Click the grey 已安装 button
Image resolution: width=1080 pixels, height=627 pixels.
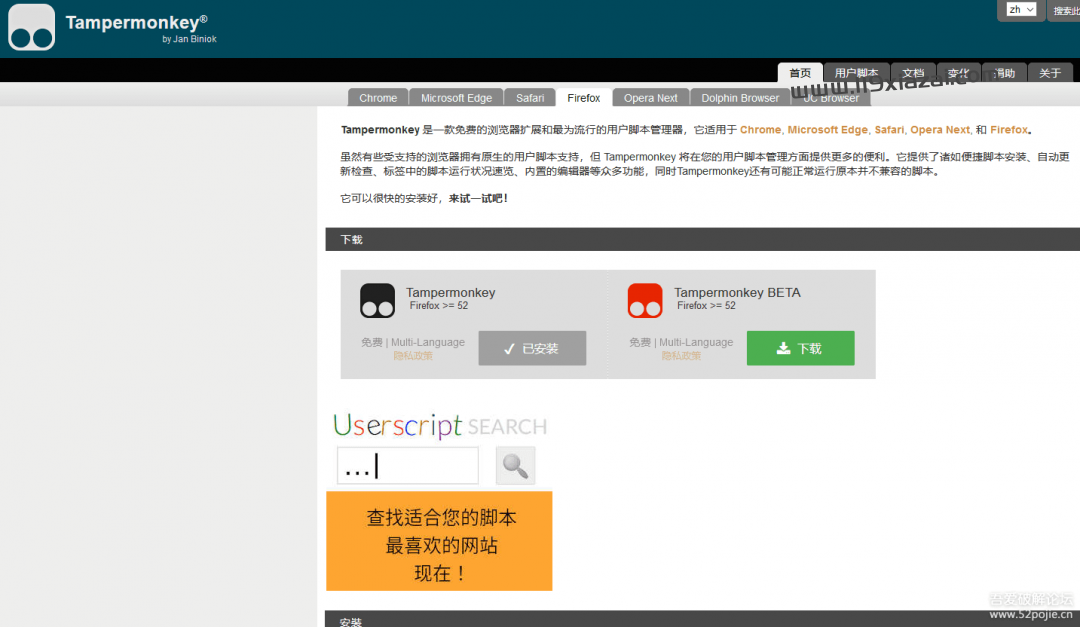click(532, 348)
